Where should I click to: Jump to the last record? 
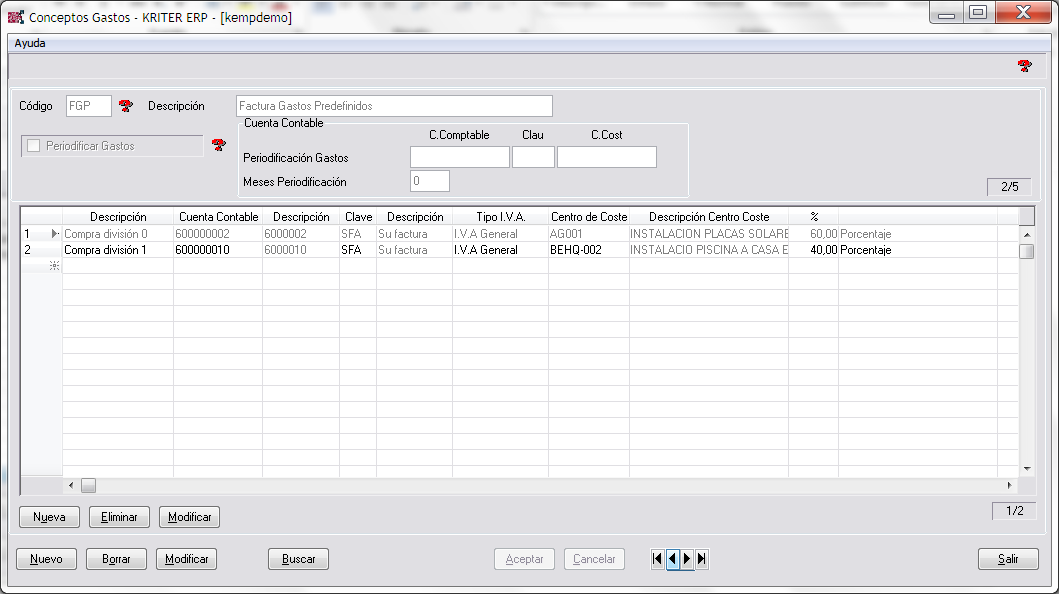click(x=702, y=559)
